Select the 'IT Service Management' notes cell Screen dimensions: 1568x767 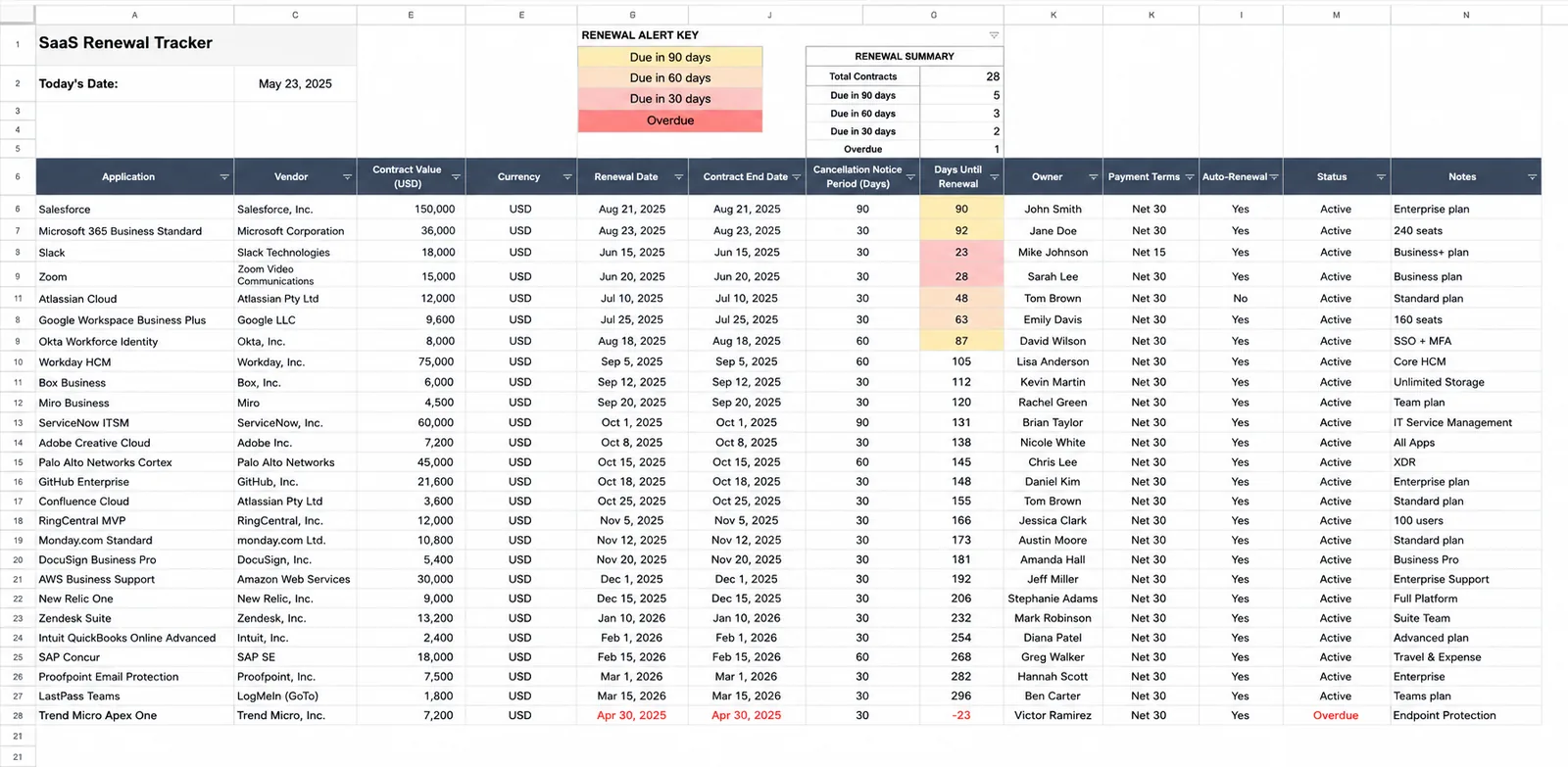coord(1466,423)
